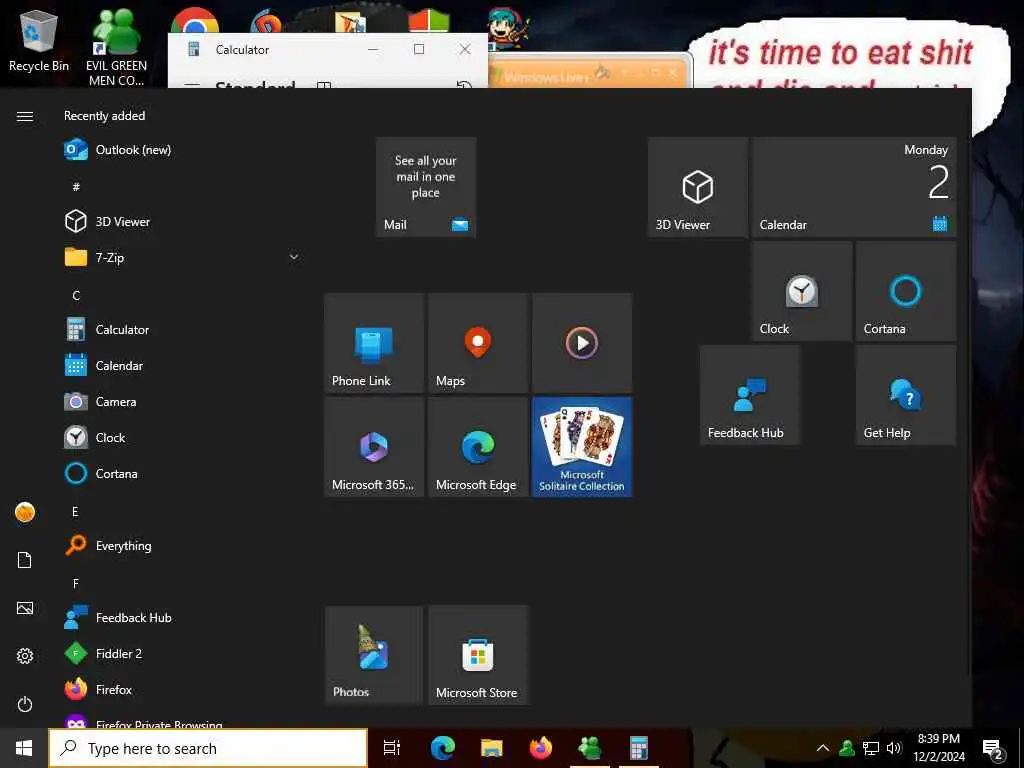Open the volume tray icon

pyautogui.click(x=894, y=748)
